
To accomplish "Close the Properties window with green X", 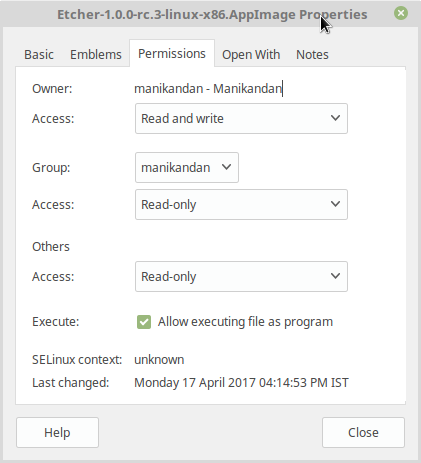I will coord(401,13).
